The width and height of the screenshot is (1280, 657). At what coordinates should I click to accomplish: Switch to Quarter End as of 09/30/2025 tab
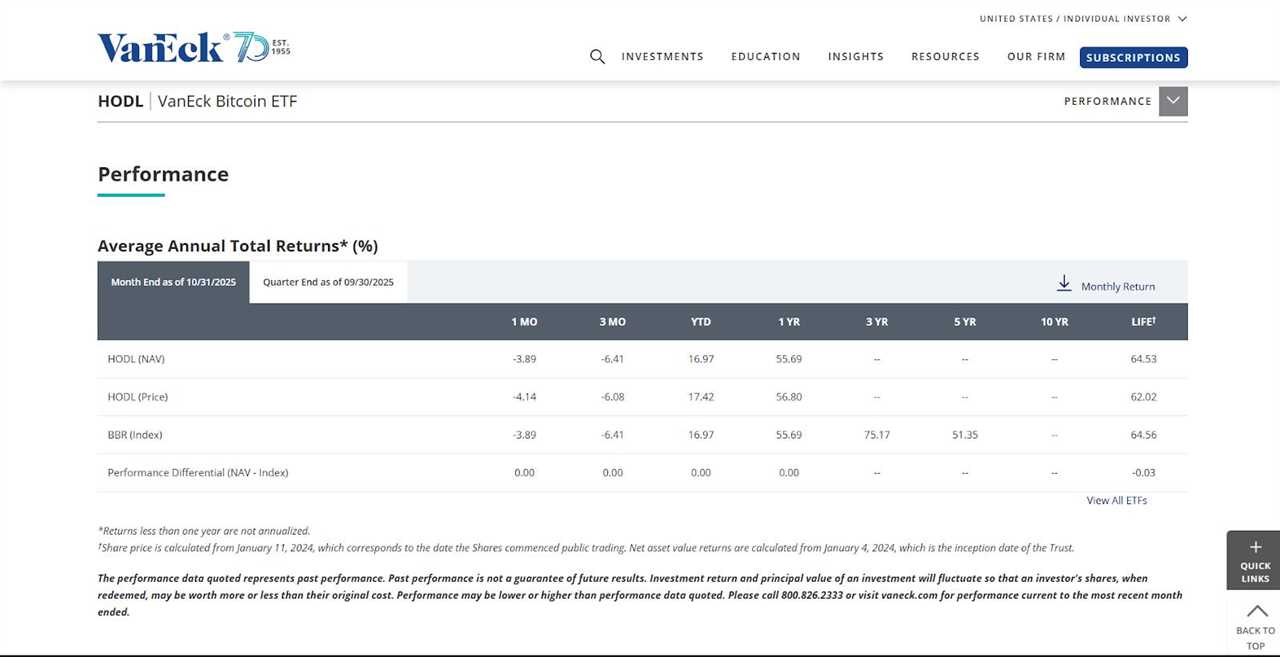click(328, 282)
